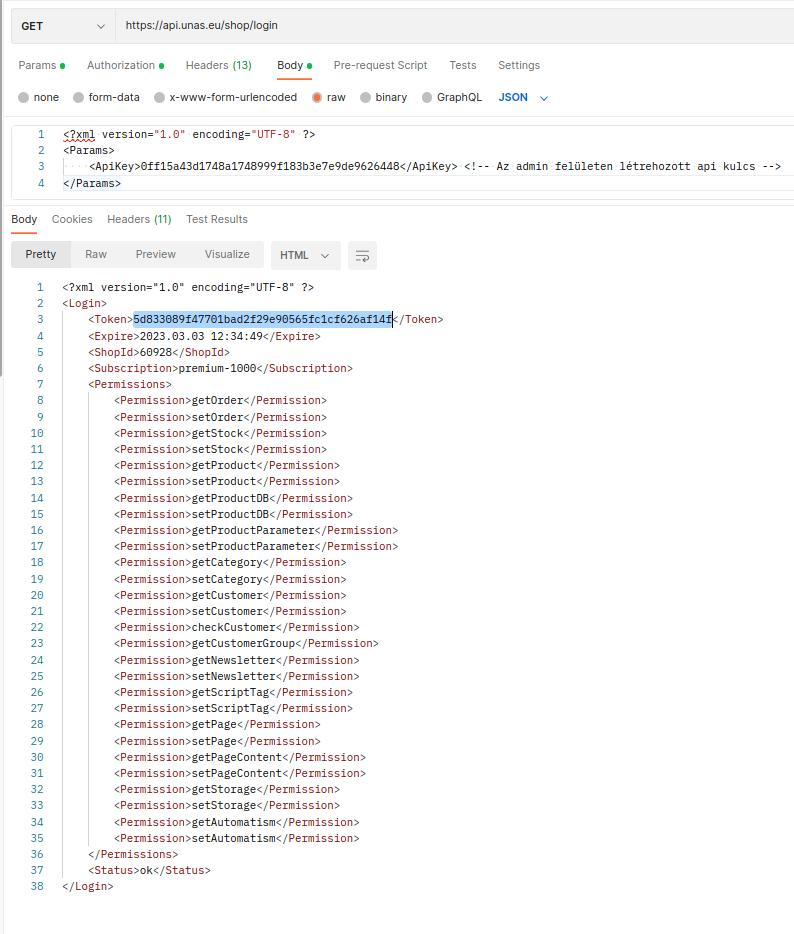Viewport: 794px width, 934px height.
Task: Click the Subscription value premium-1000
Action: point(217,369)
